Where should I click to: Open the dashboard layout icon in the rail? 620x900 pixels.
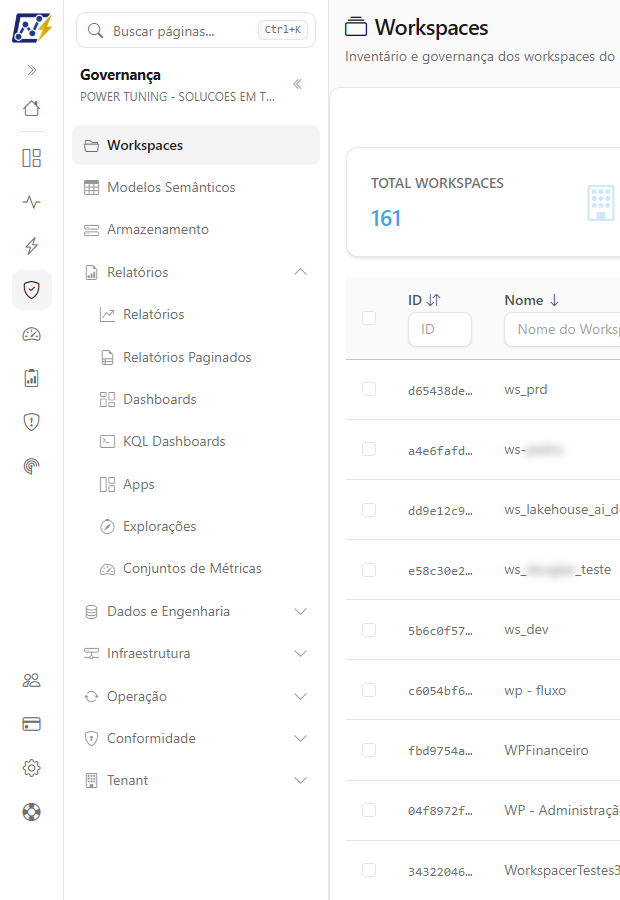[x=32, y=158]
